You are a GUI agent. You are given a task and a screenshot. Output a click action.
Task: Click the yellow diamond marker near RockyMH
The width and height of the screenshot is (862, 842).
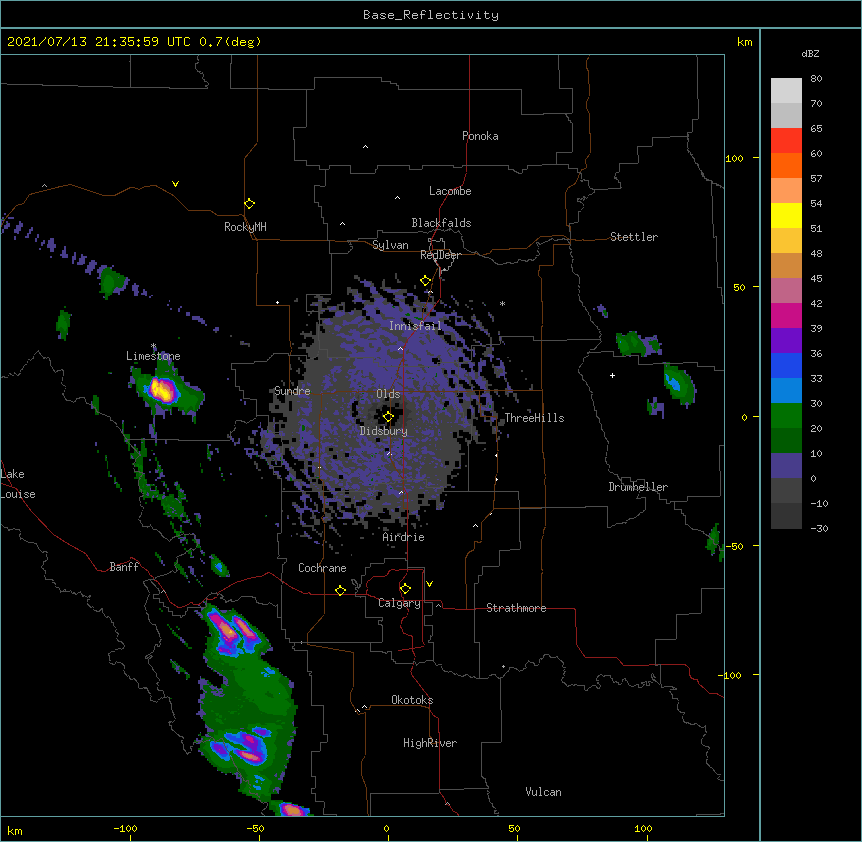click(x=249, y=204)
